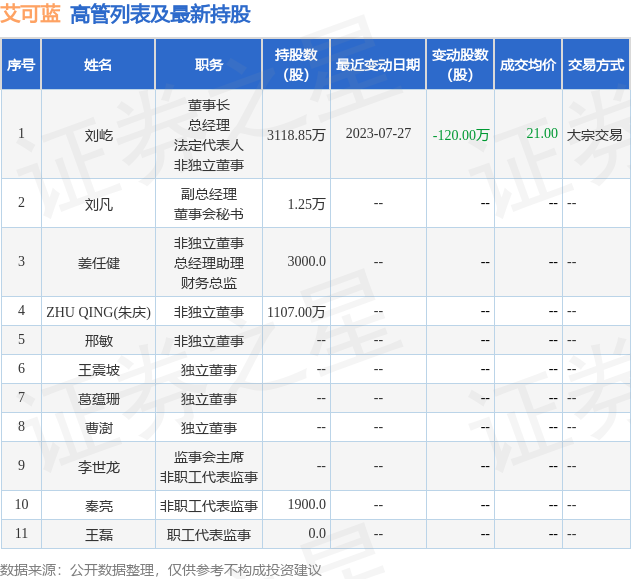
Task: Click 董事长 in 刘屹's position cell
Action: [x=208, y=105]
